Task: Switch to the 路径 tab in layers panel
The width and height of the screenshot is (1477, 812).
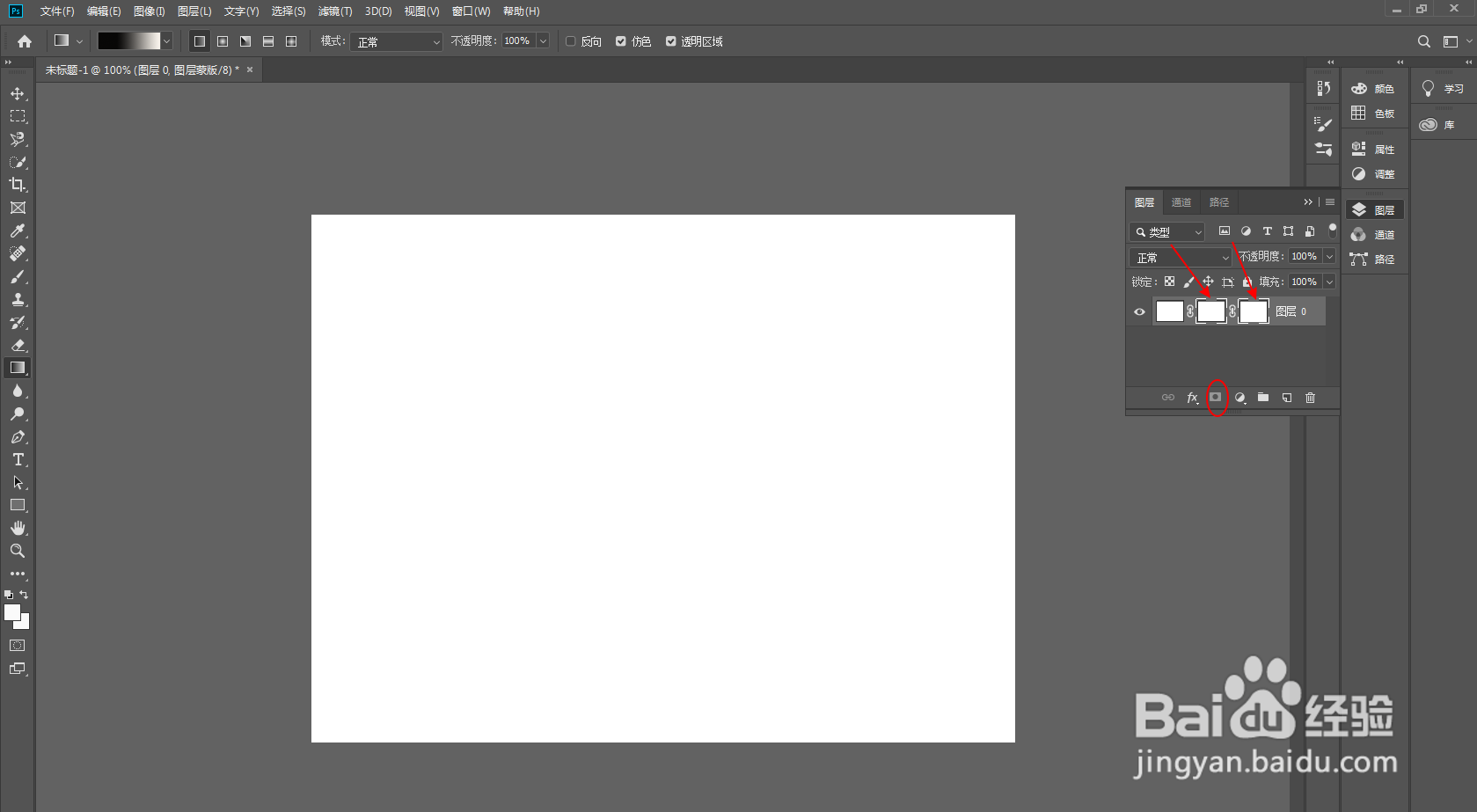Action: [x=1219, y=202]
